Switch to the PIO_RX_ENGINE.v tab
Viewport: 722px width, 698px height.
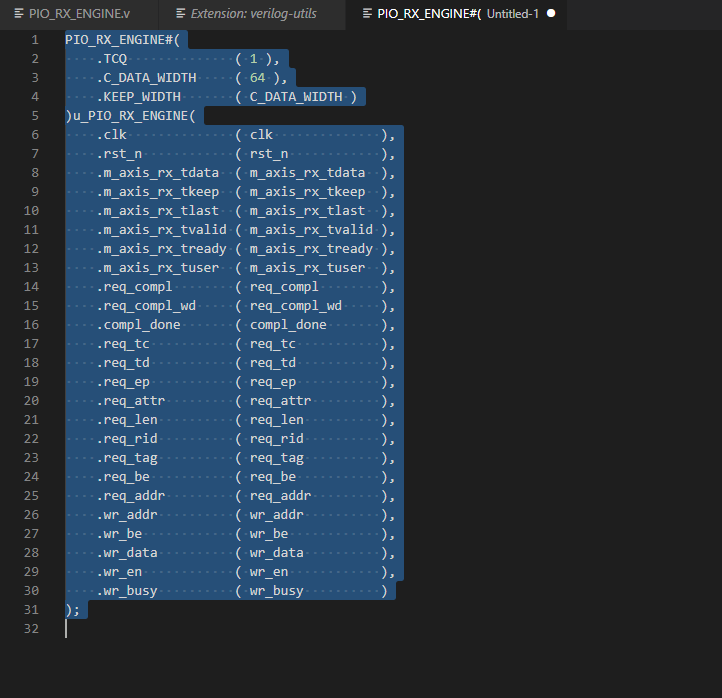point(79,14)
